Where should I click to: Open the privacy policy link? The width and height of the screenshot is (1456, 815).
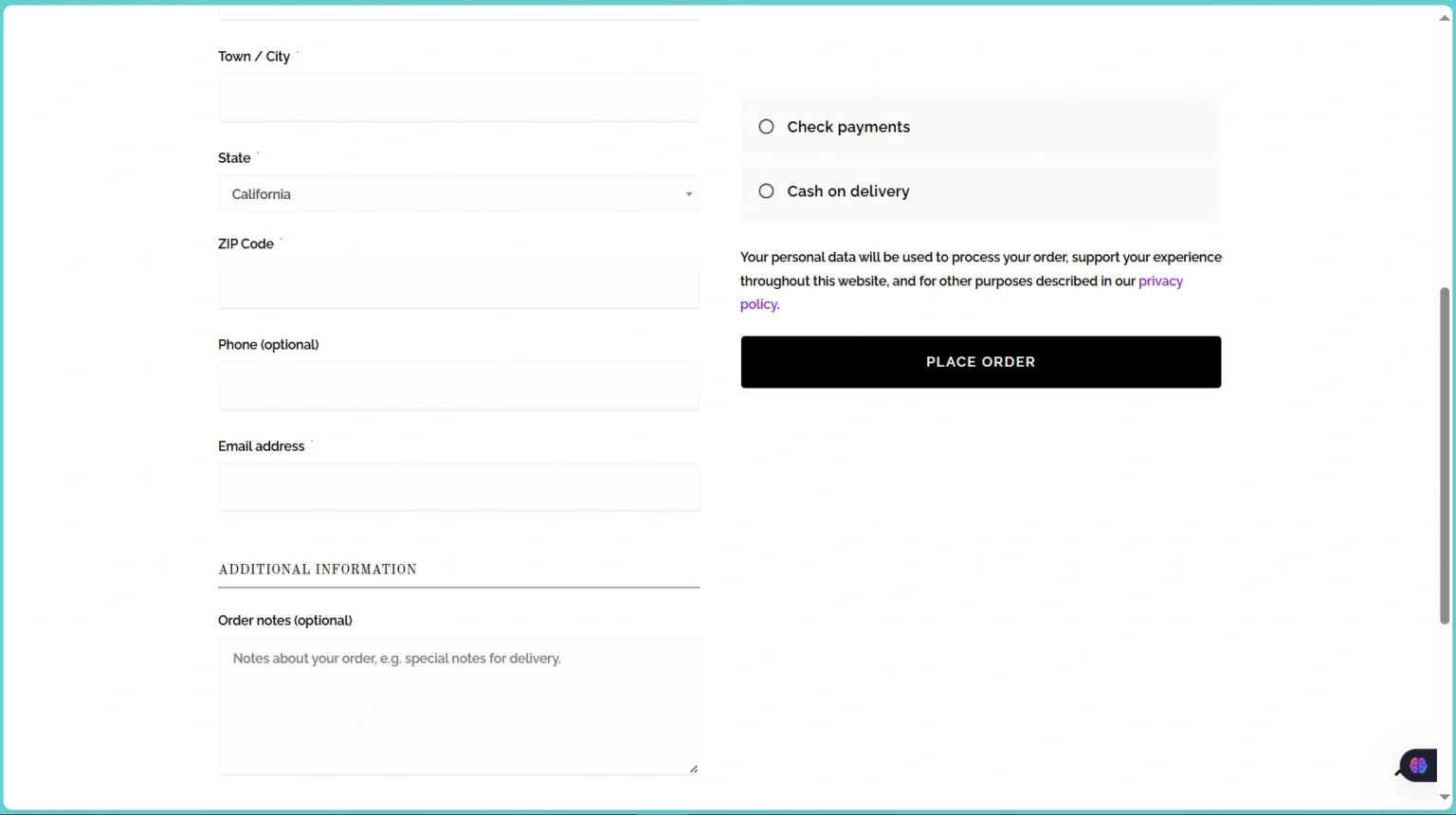[x=1160, y=281]
